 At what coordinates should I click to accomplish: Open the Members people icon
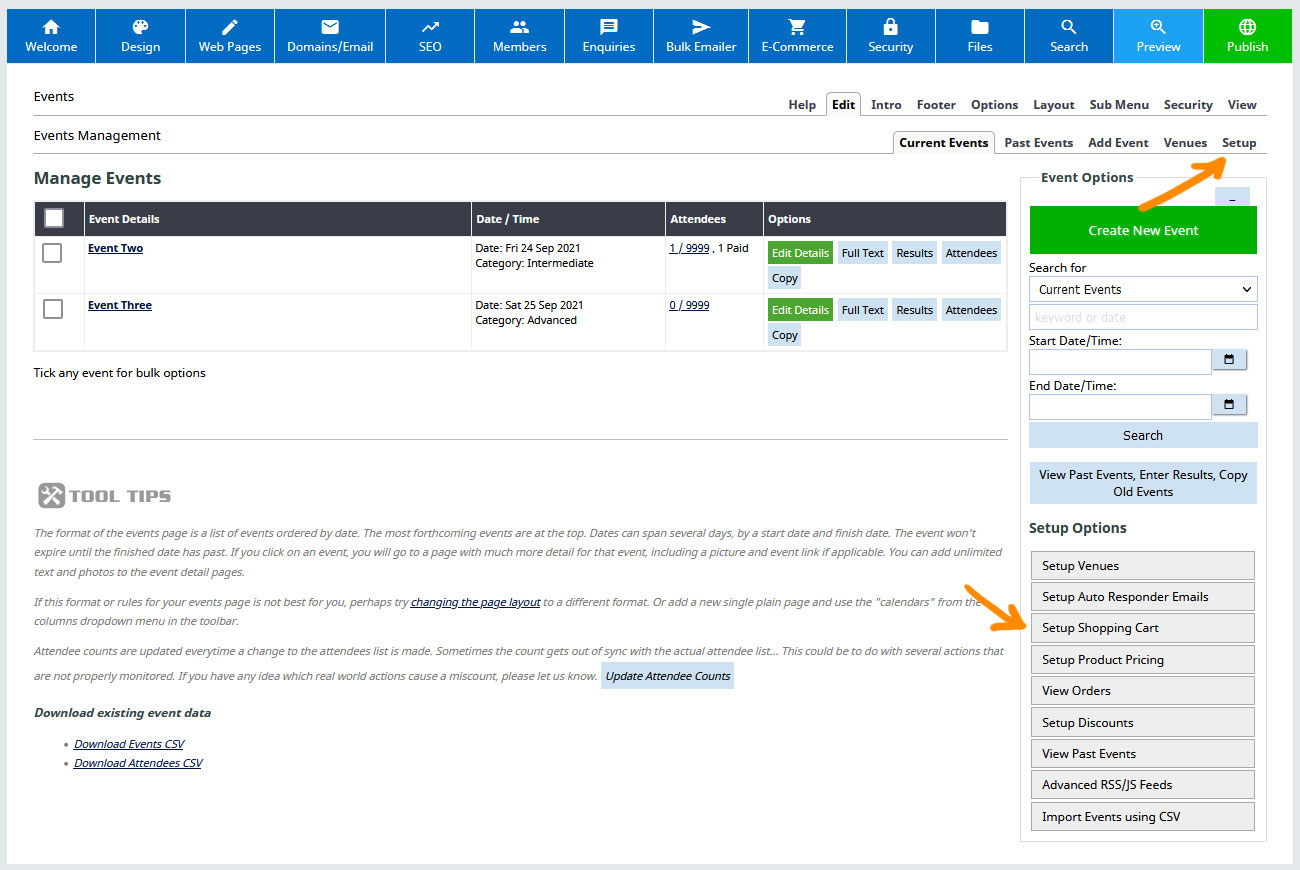[x=519, y=28]
